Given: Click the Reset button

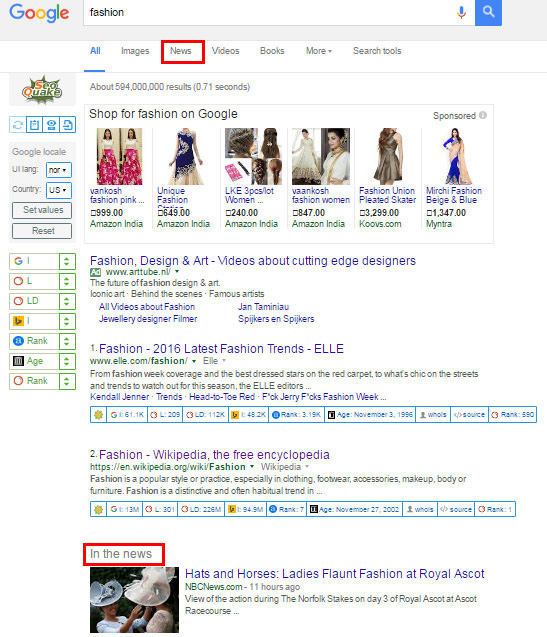Looking at the screenshot, I should pos(42,231).
